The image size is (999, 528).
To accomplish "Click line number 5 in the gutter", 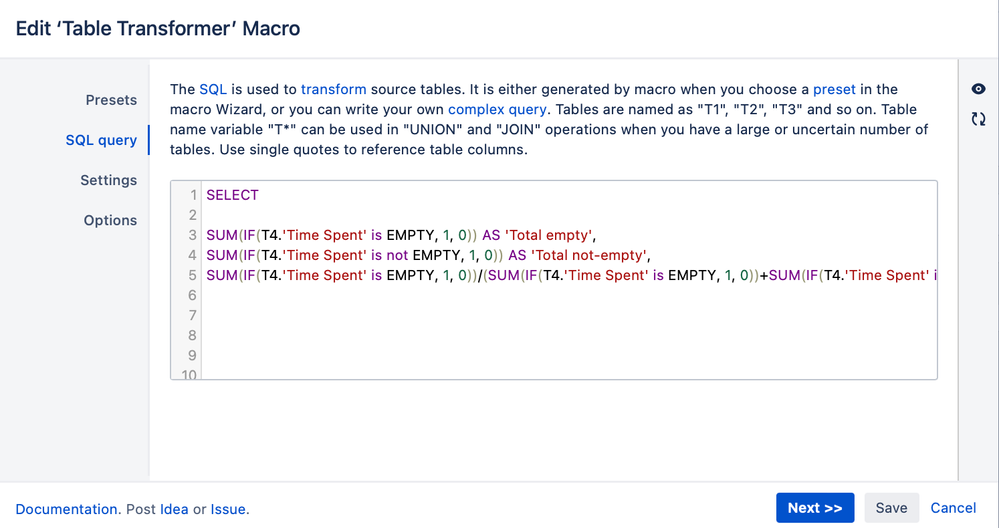I will point(192,275).
